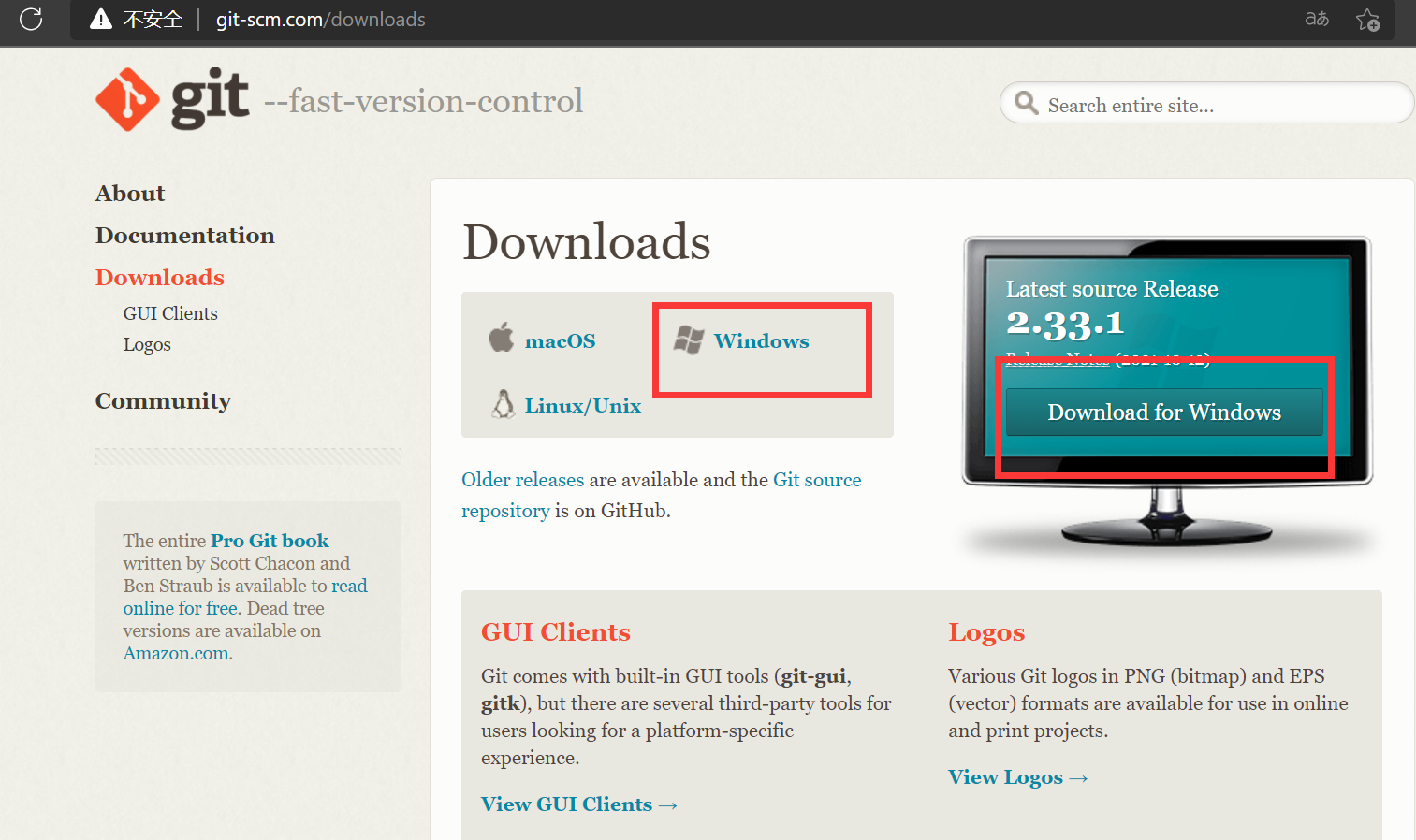Viewport: 1416px width, 840px height.
Task: Click the Windows download link
Action: 761,341
